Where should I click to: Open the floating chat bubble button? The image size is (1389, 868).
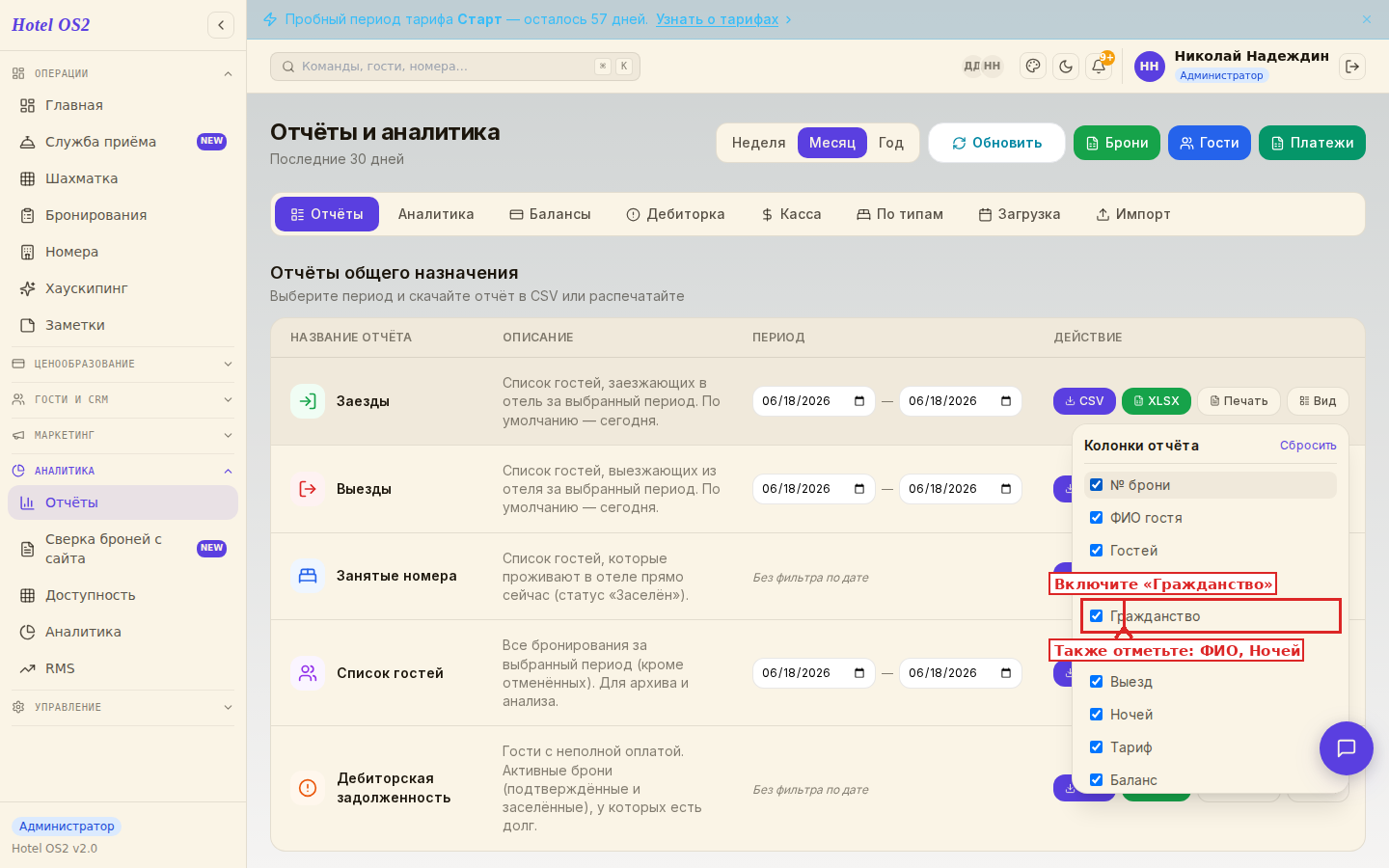[x=1347, y=748]
